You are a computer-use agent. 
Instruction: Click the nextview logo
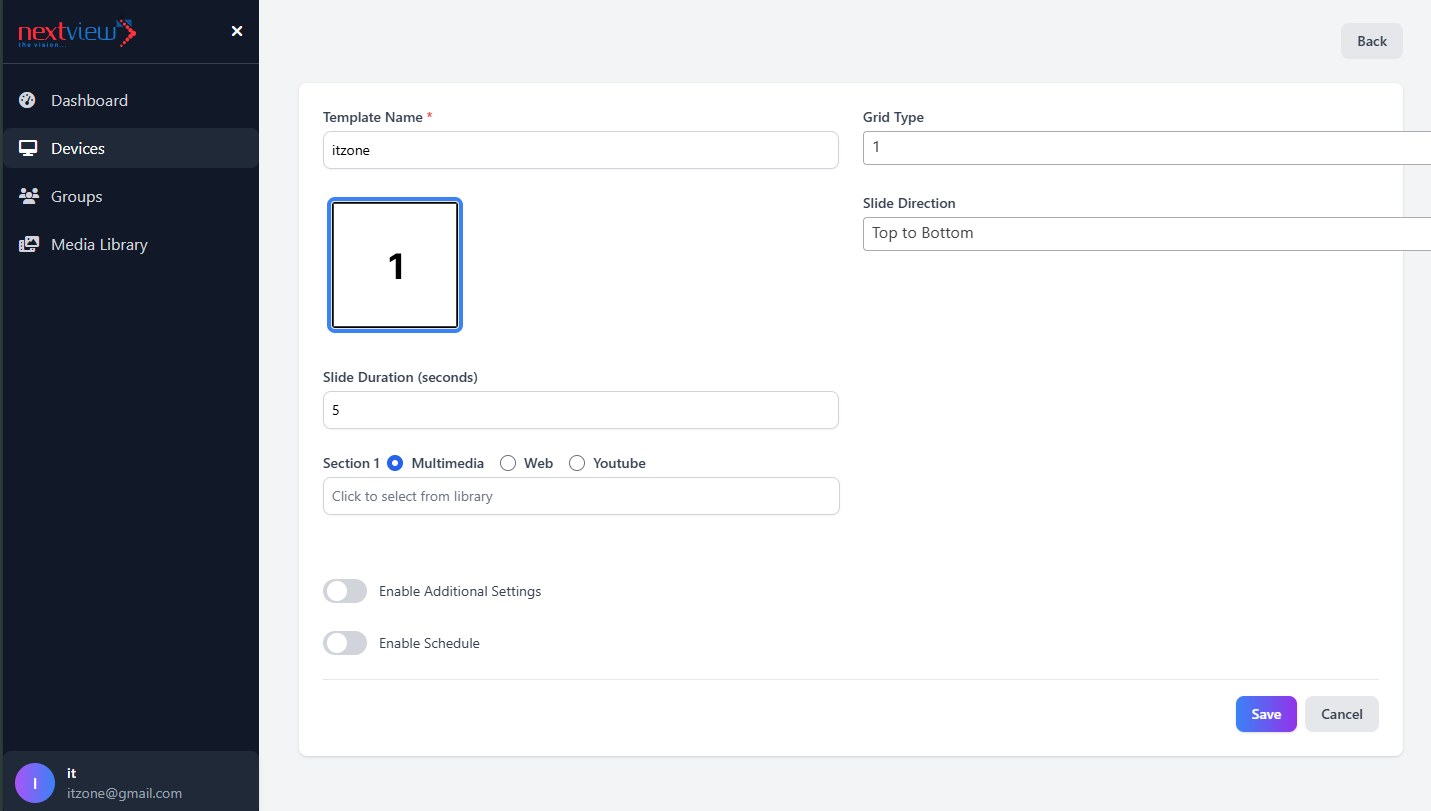tap(76, 31)
